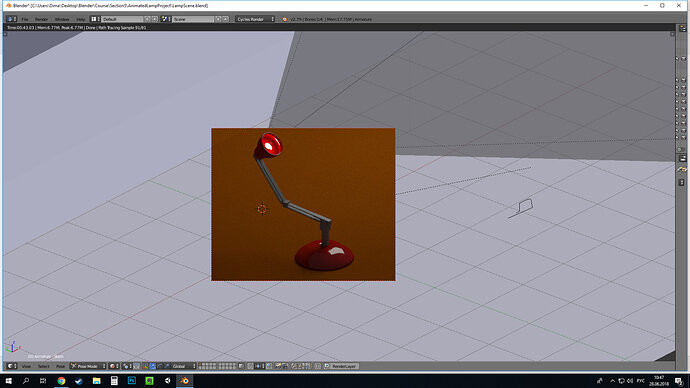Expand the properties region with the right plus icon
The width and height of the screenshot is (690, 388).
[672, 34]
